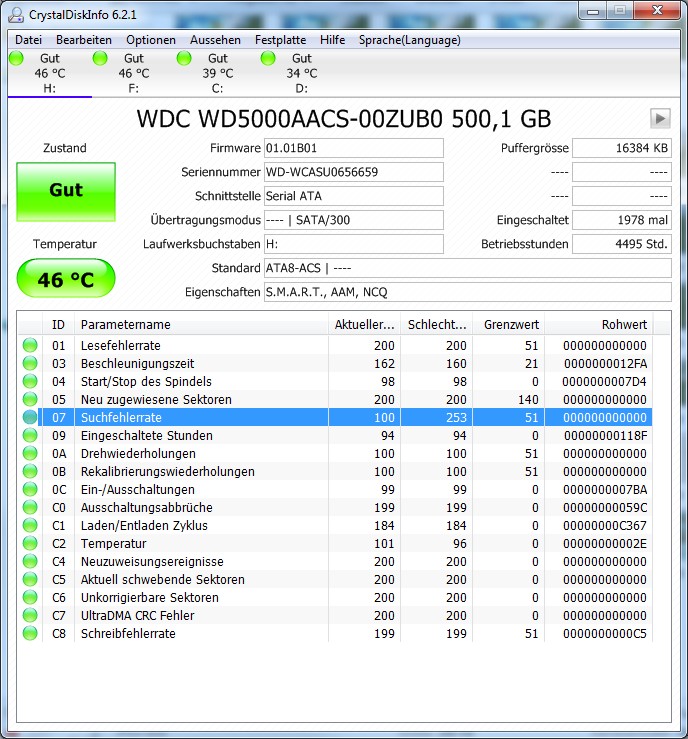
Task: Open the Optionen menu
Action: (151, 40)
